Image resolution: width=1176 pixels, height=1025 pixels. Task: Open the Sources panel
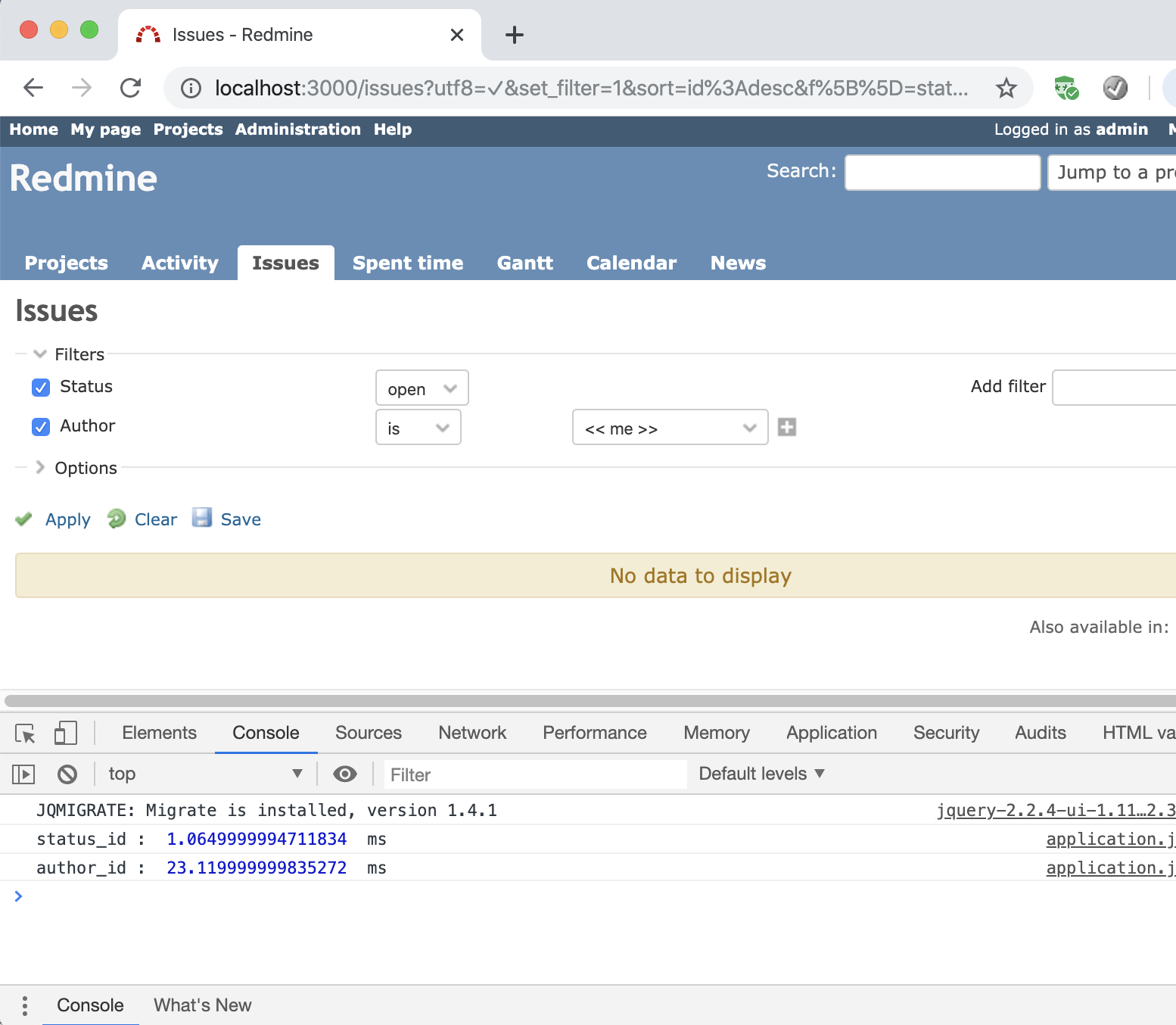click(369, 733)
